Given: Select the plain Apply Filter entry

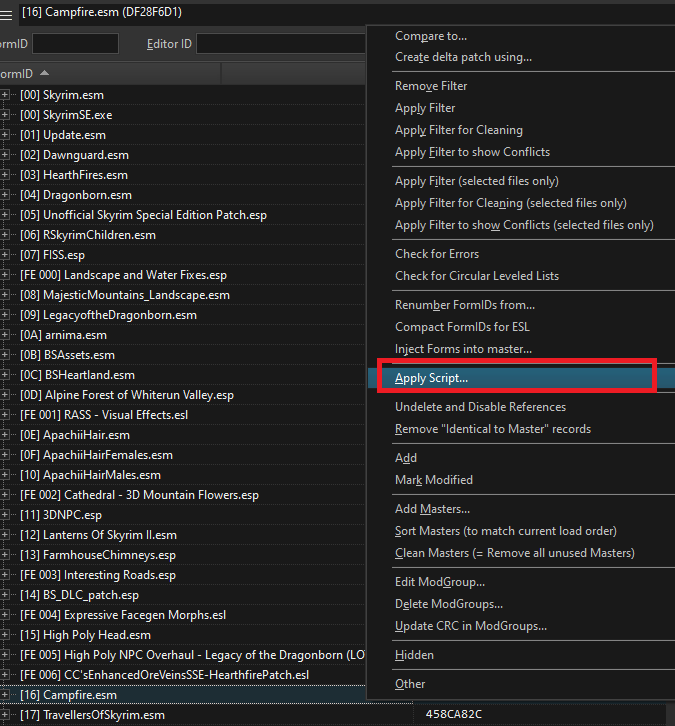Looking at the screenshot, I should coord(425,108).
